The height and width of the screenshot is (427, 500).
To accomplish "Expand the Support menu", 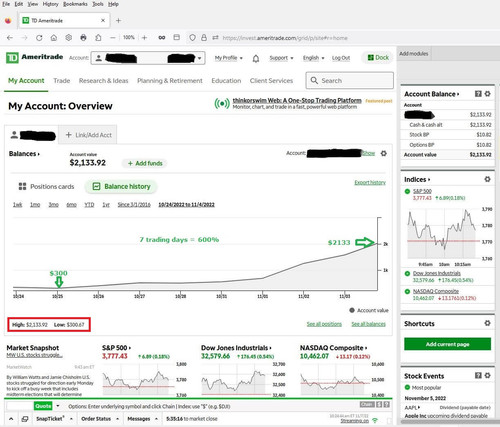I will (281, 58).
